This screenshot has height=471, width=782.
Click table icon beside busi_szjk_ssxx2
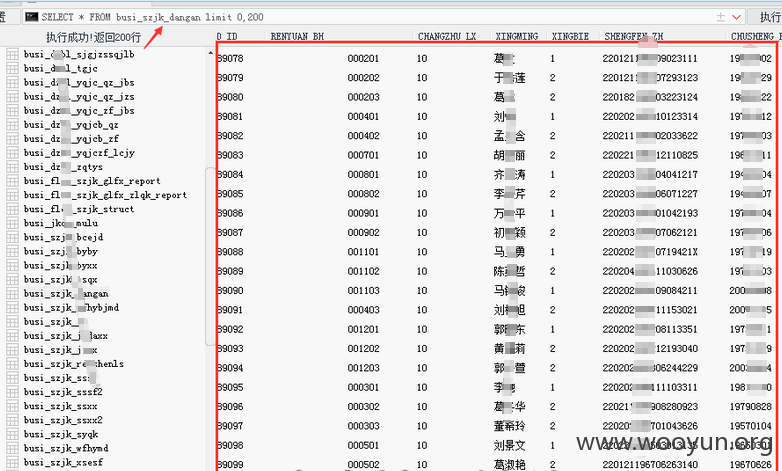(12, 420)
